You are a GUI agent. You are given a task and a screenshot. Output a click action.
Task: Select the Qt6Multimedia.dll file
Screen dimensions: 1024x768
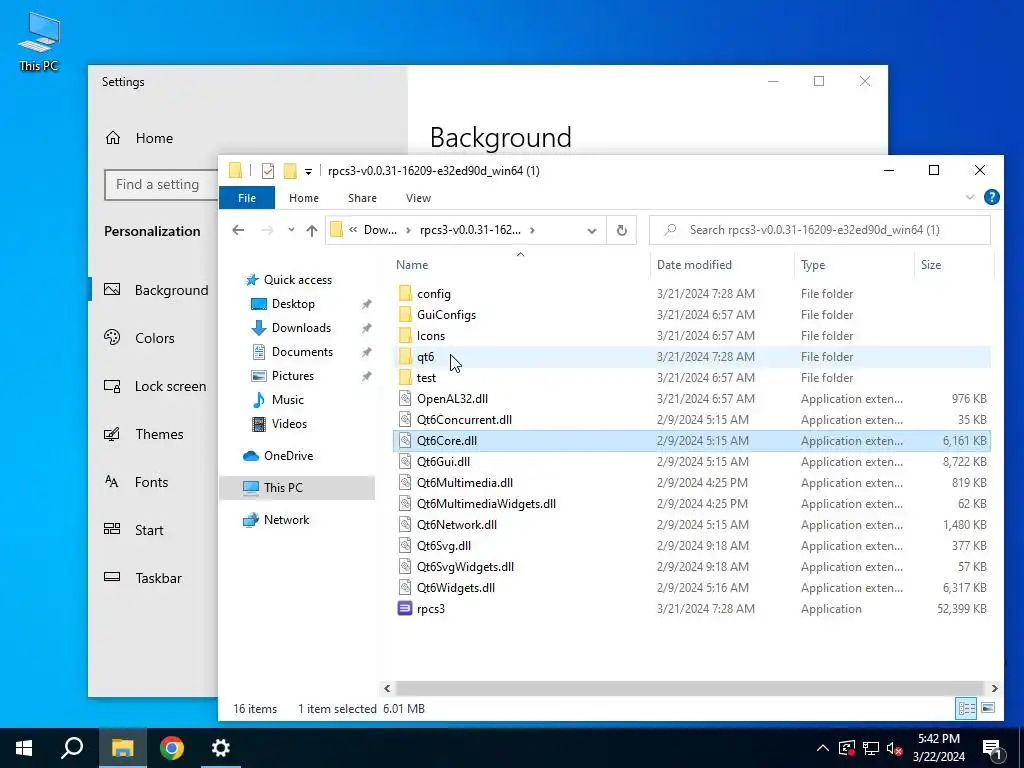click(x=464, y=483)
